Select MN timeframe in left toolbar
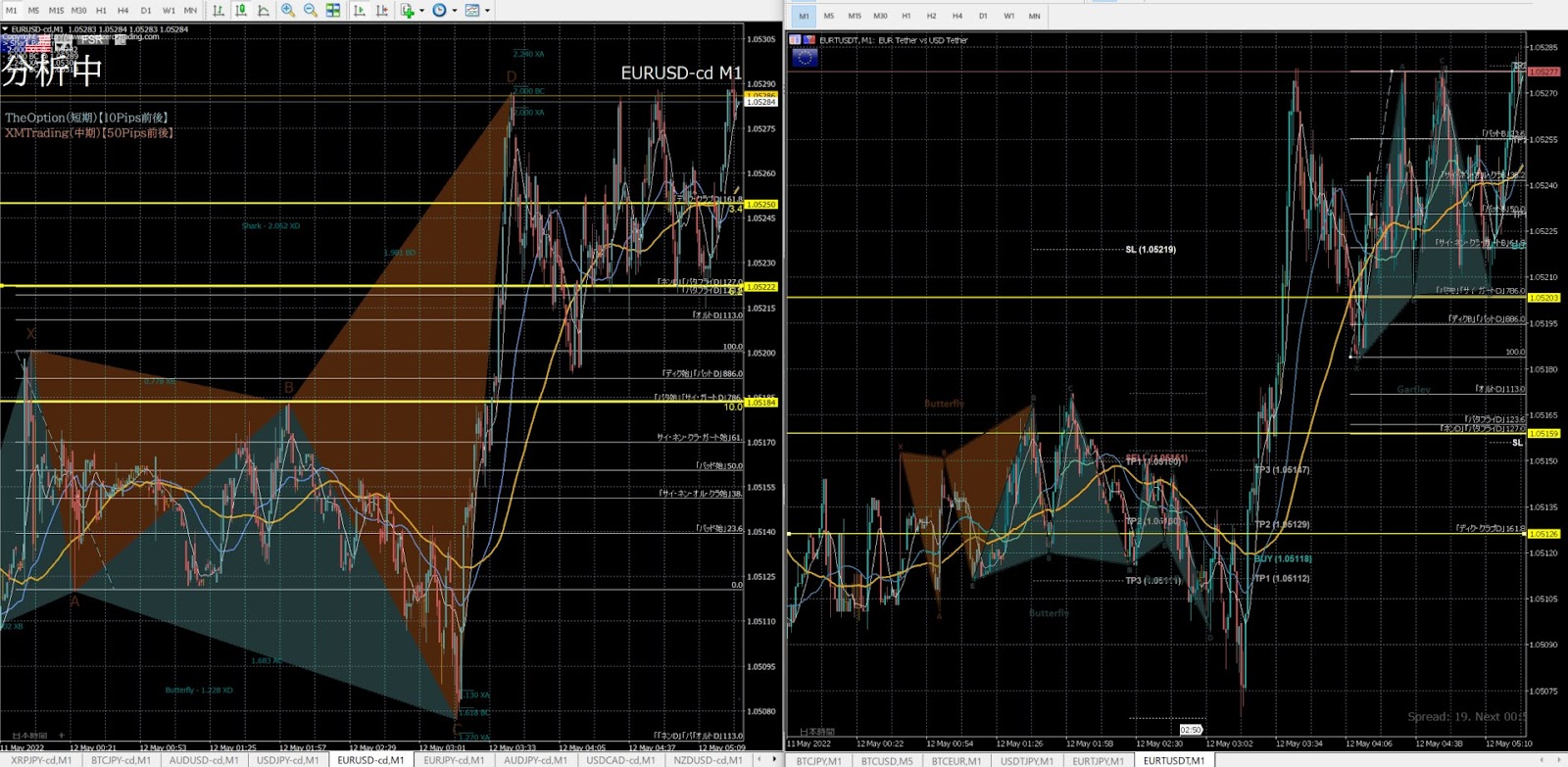This screenshot has height=767, width=1568. click(x=190, y=11)
